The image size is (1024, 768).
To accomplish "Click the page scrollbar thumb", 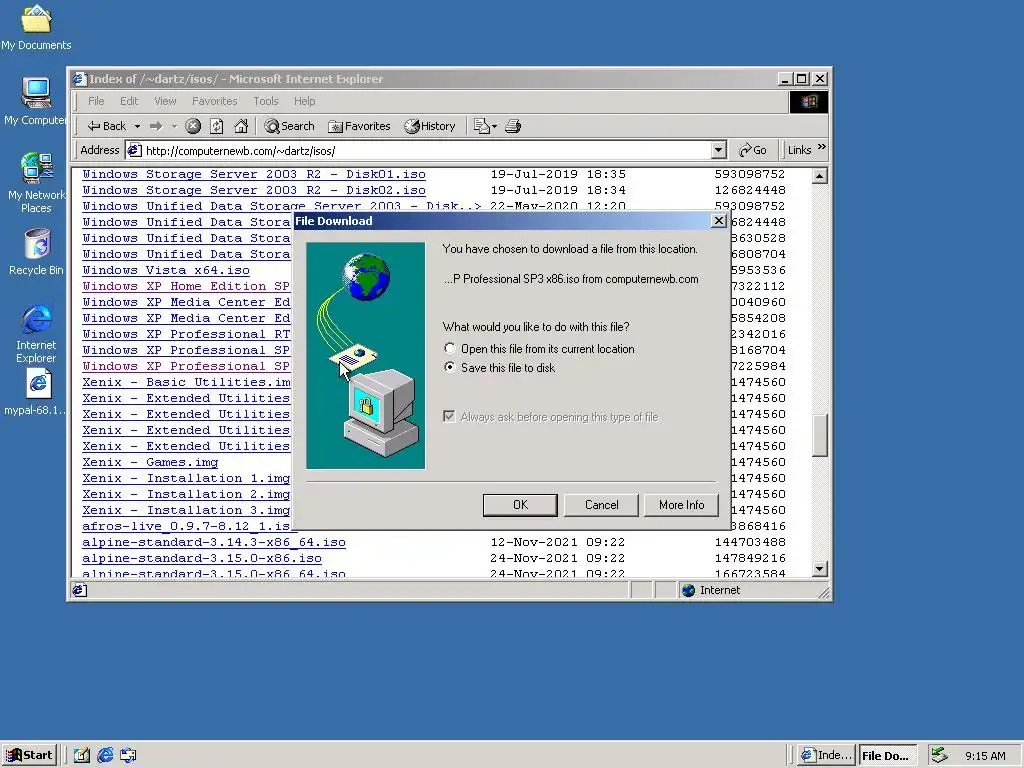I will click(x=820, y=435).
